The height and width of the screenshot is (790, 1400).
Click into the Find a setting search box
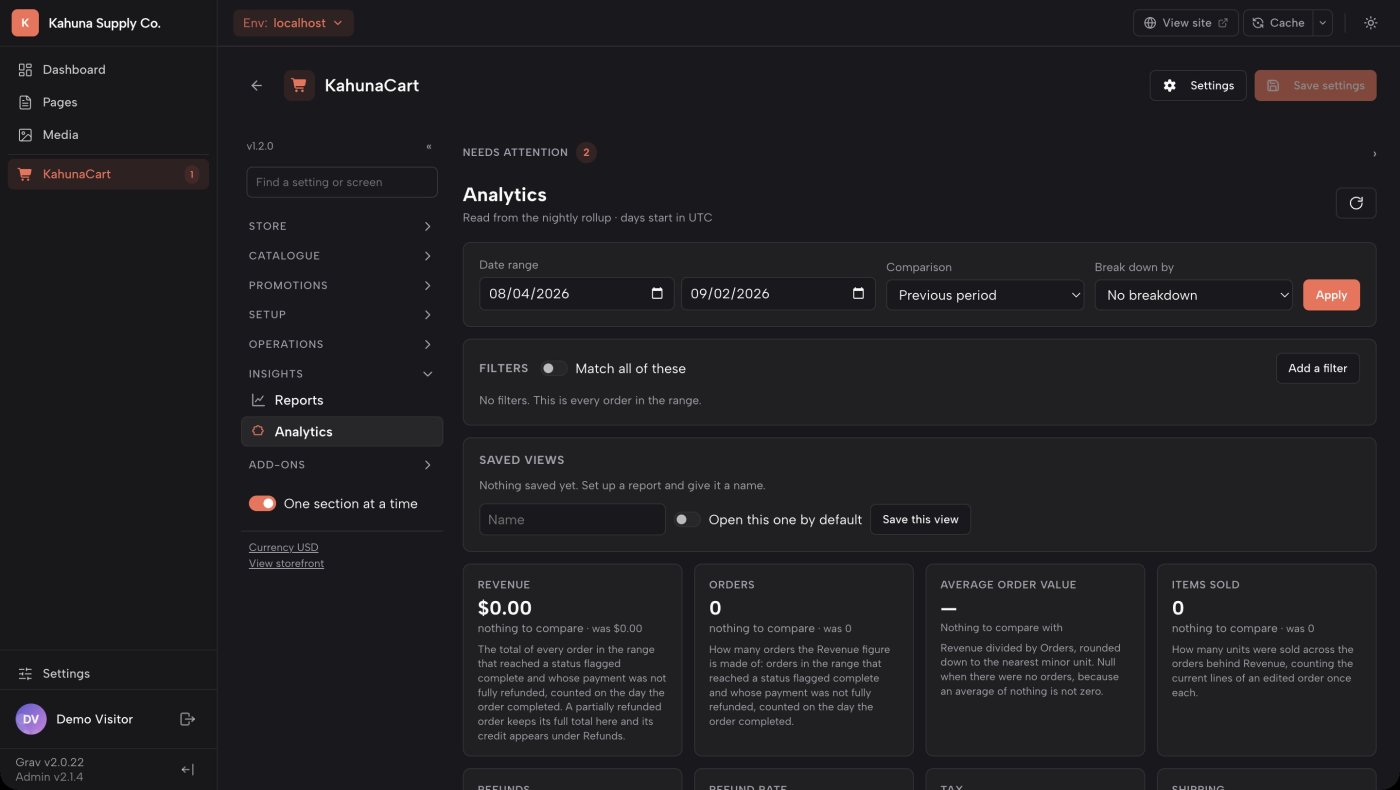click(342, 182)
